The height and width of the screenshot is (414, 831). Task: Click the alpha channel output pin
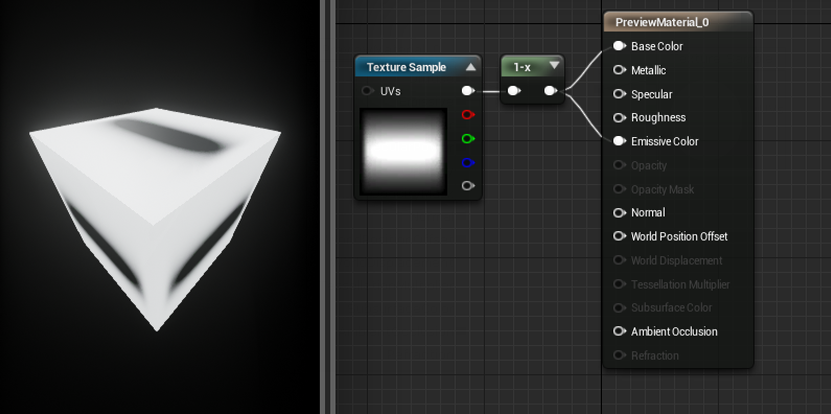click(468, 186)
